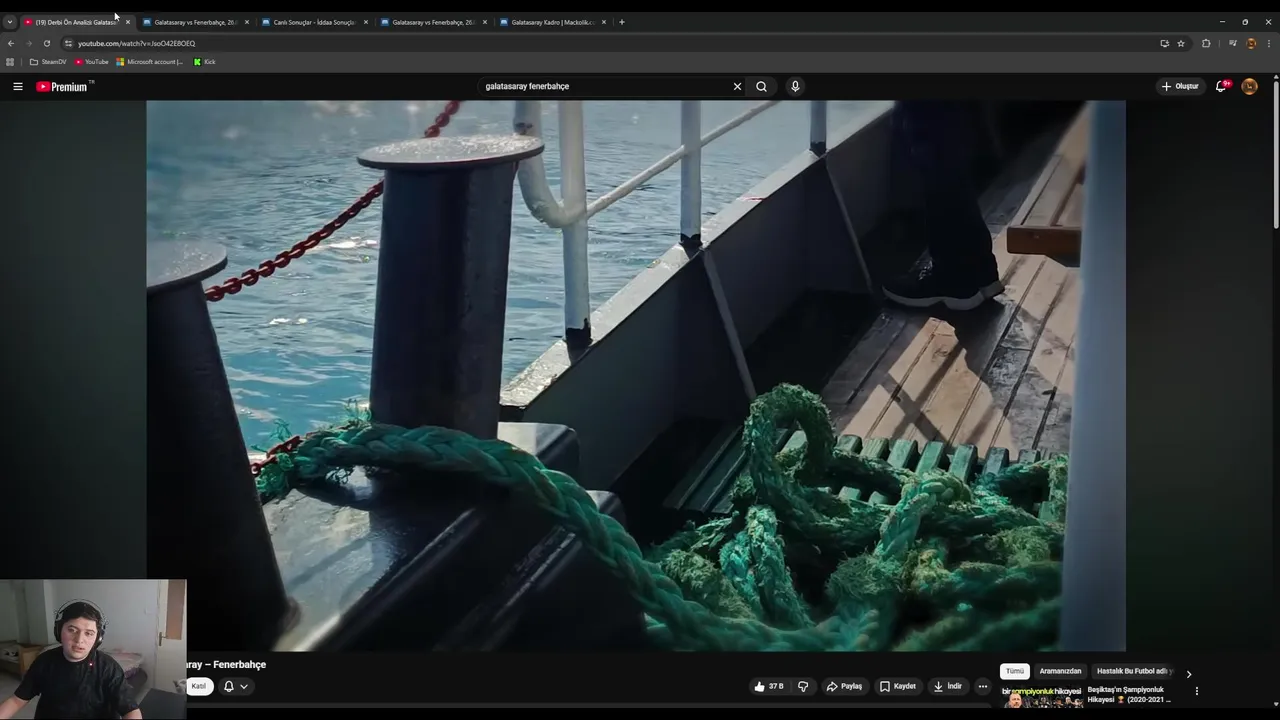This screenshot has width=1280, height=720.
Task: Toggle channel notification bell under video
Action: 229,686
